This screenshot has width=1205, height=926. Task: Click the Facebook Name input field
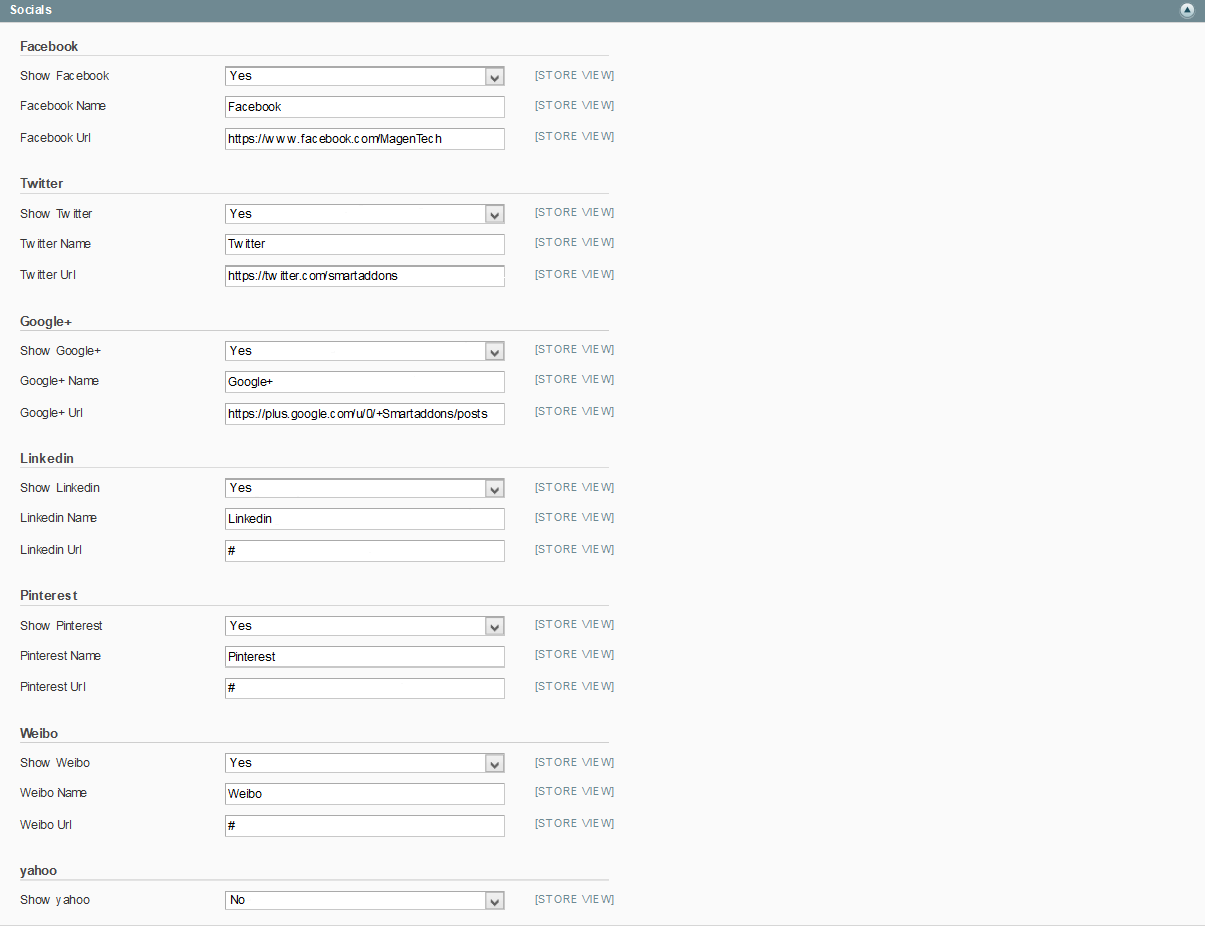(x=365, y=107)
